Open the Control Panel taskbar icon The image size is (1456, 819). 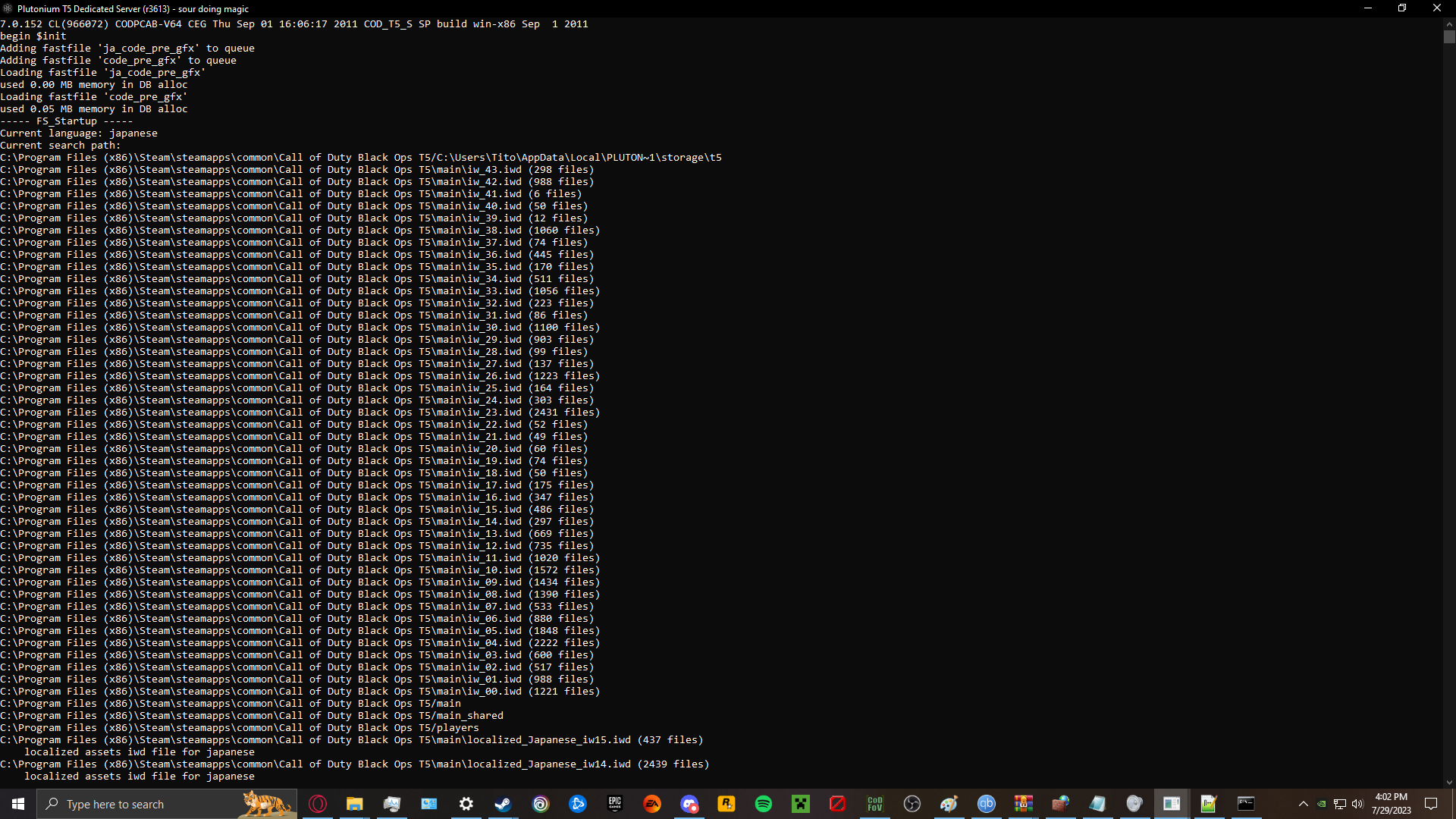[429, 804]
